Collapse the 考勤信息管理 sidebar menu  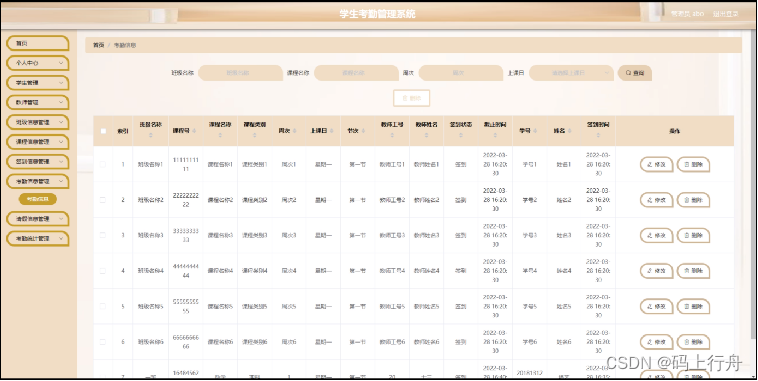pyautogui.click(x=38, y=181)
